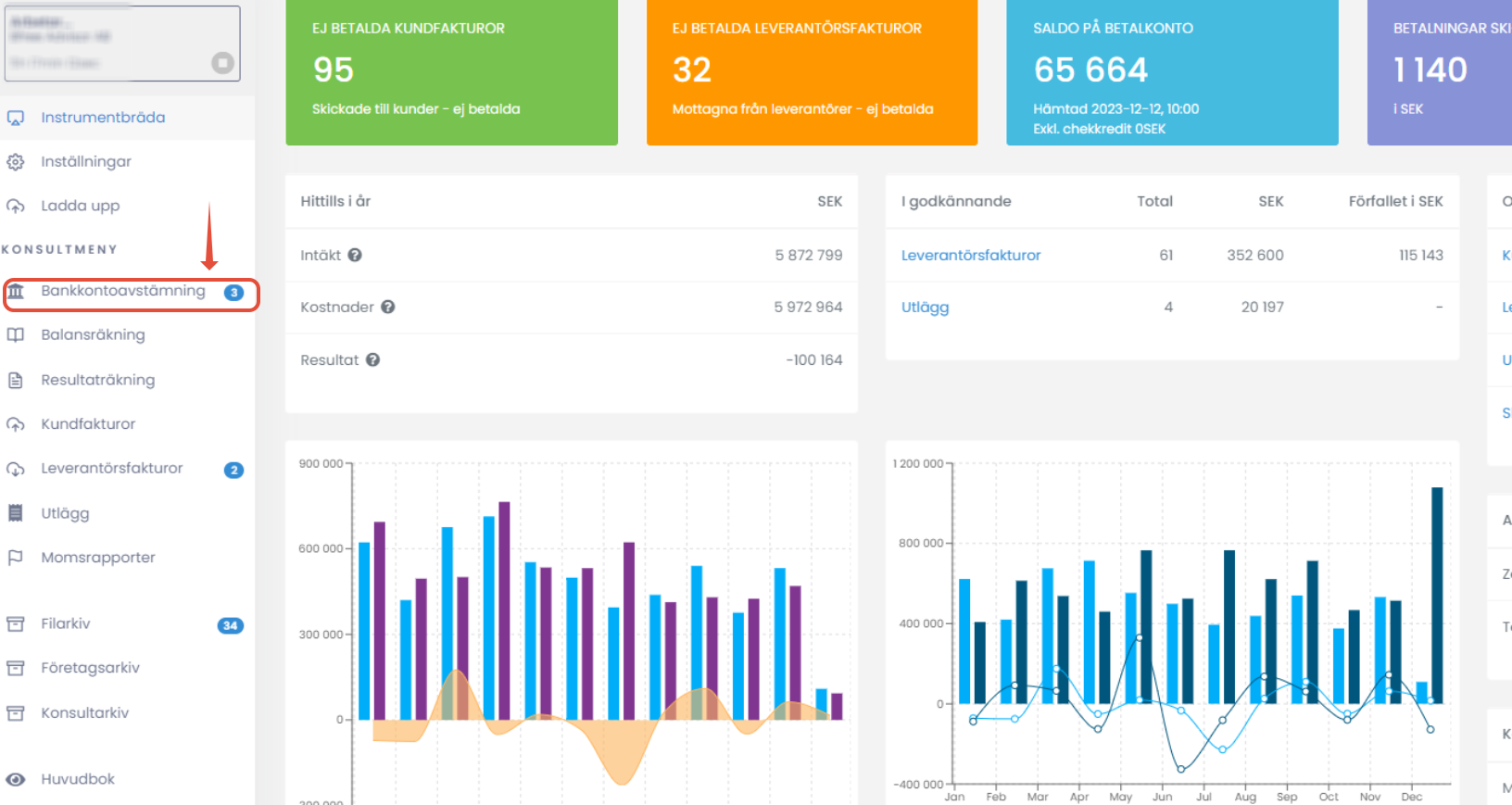Click the Inställningar gear icon
This screenshot has width=1512, height=805.
[x=16, y=162]
